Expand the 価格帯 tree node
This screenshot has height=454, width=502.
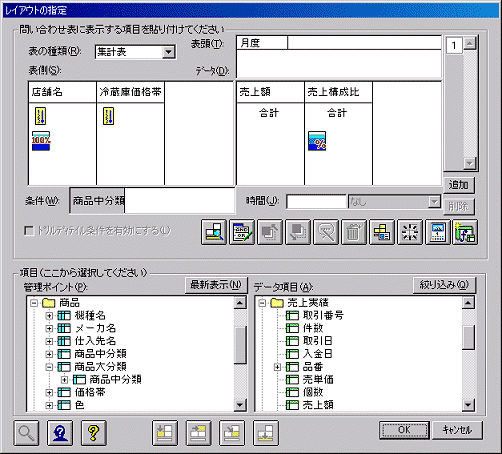[x=49, y=393]
